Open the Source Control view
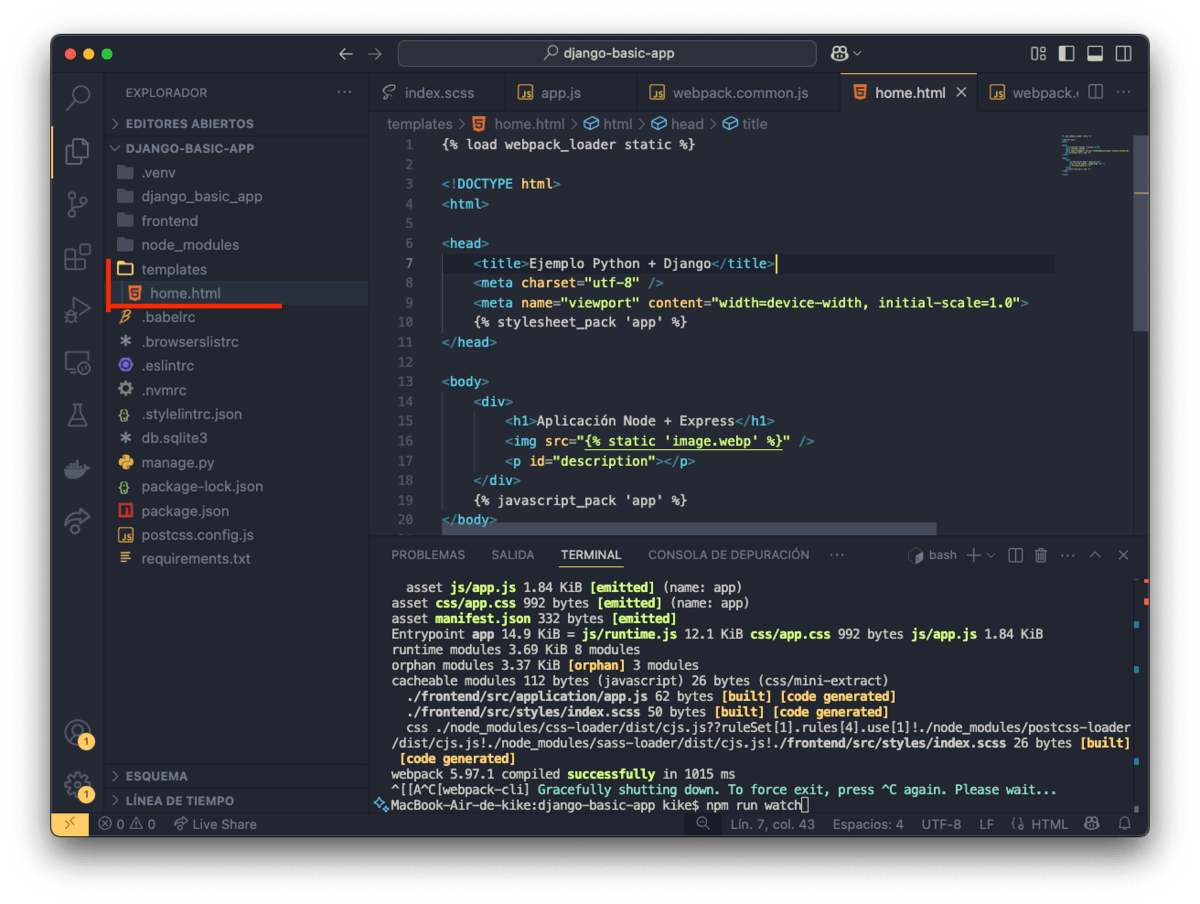 [x=77, y=204]
